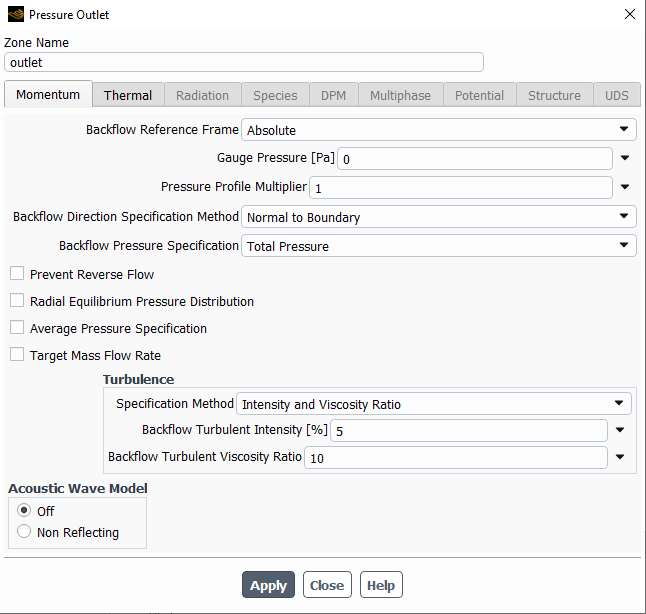Enable Prevent Reverse Flow checkbox

tap(17, 274)
